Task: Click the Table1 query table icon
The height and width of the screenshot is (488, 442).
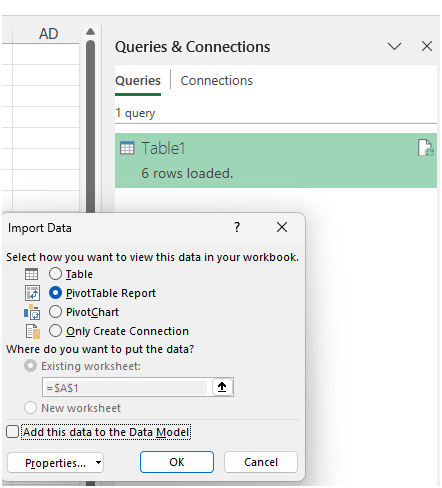Action: point(127,148)
